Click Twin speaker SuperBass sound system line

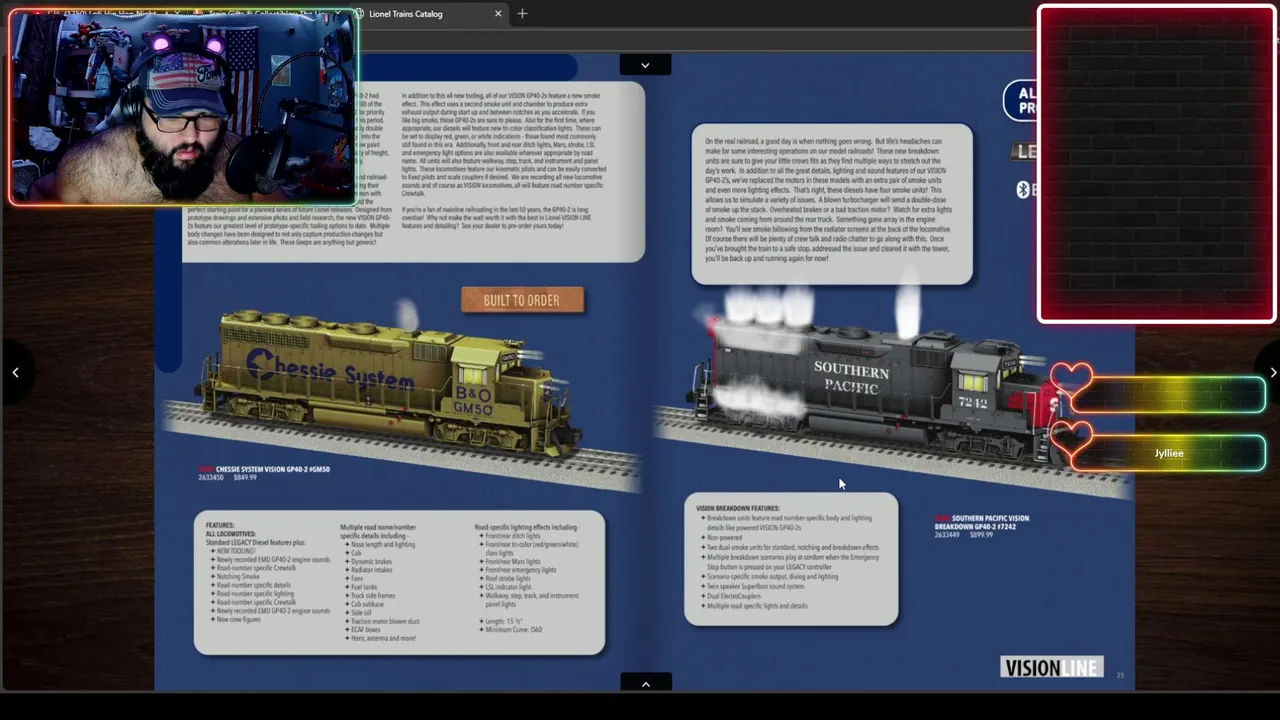(755, 587)
